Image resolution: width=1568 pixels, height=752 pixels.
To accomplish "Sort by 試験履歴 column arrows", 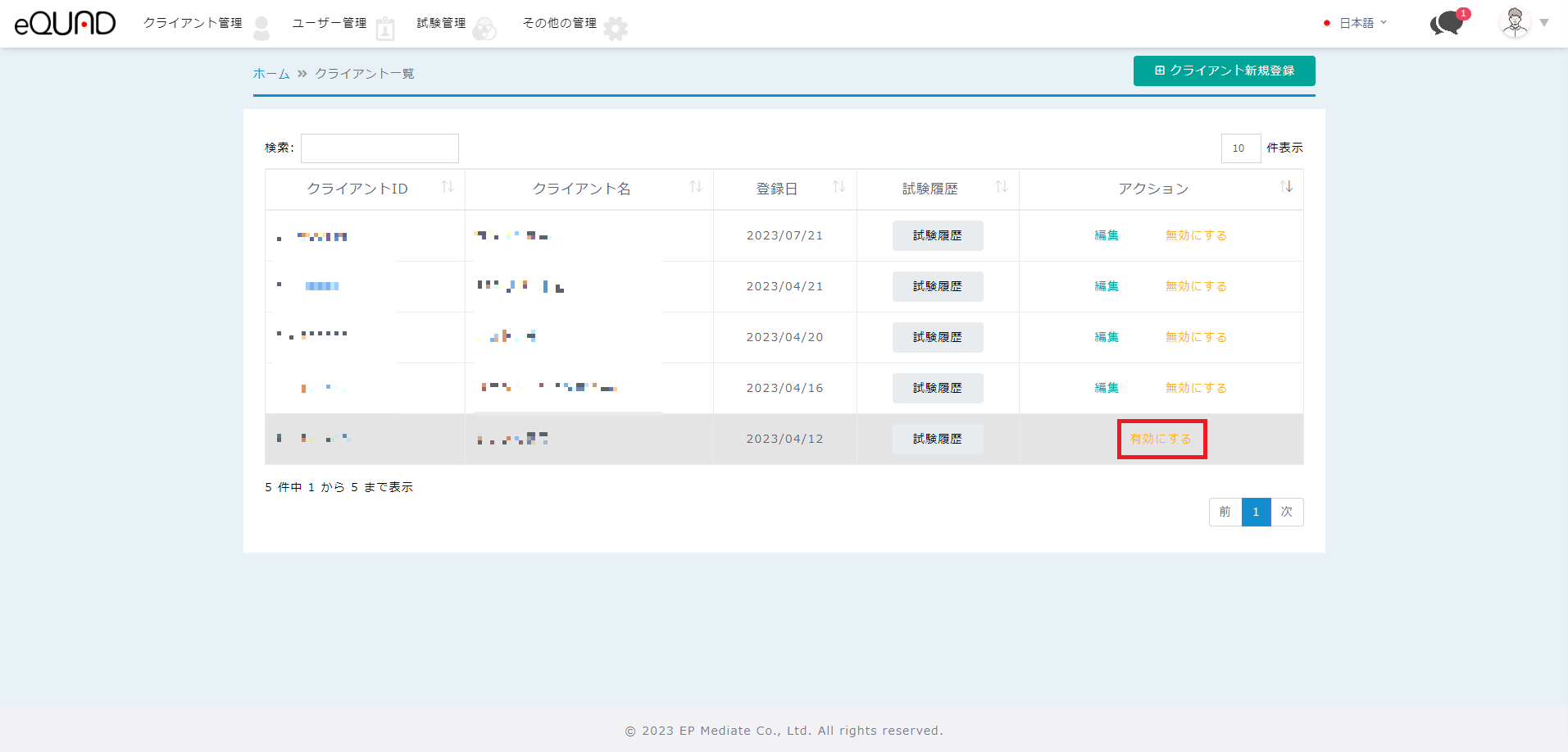I will click(1001, 187).
